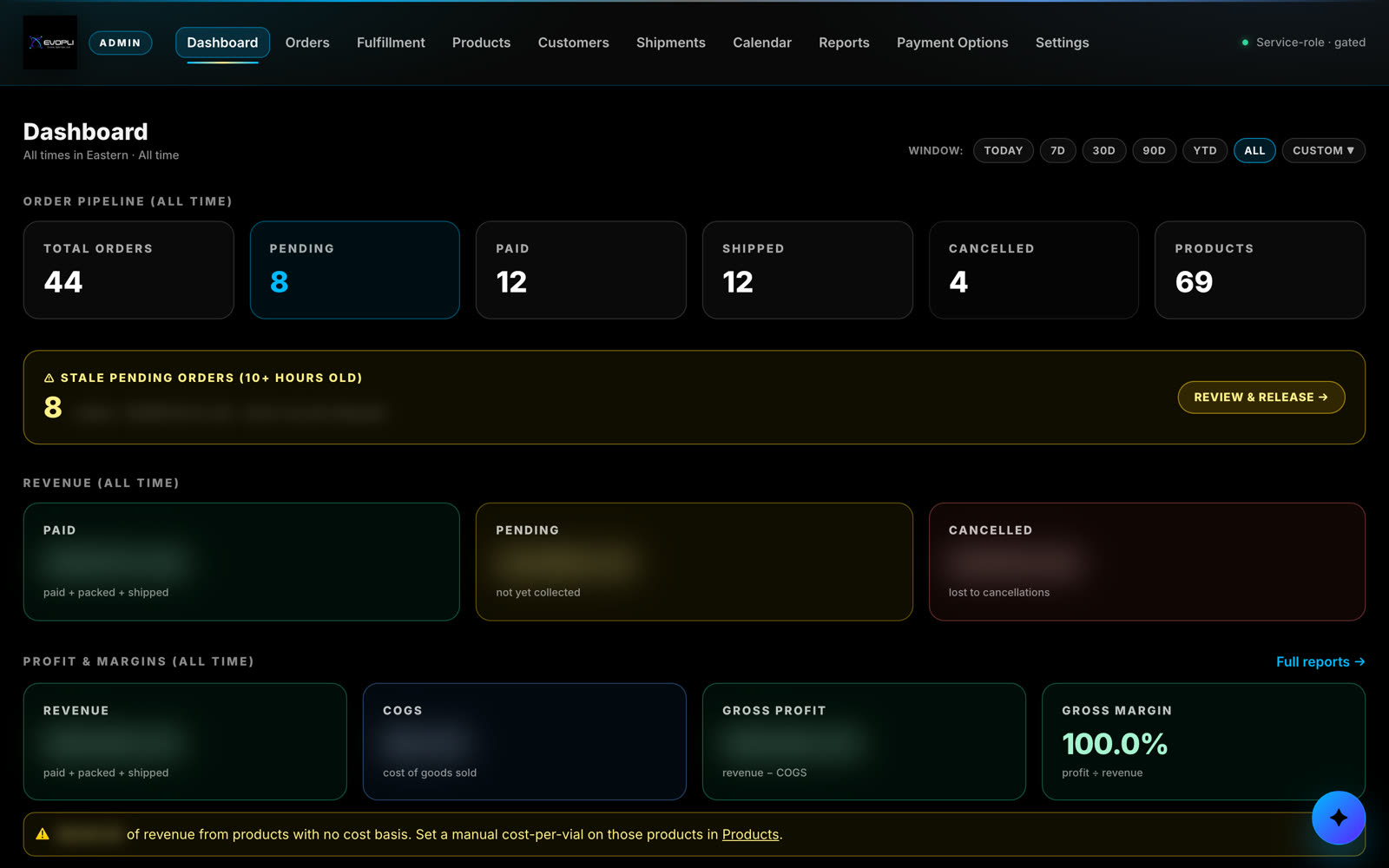Click the Review & Release button
This screenshot has width=1389, height=868.
click(1261, 398)
